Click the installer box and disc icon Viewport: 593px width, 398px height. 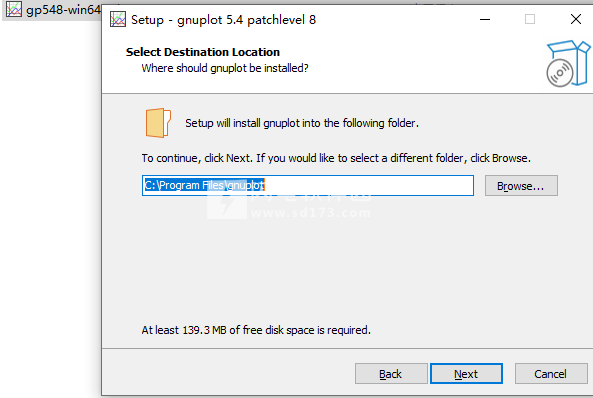(568, 64)
